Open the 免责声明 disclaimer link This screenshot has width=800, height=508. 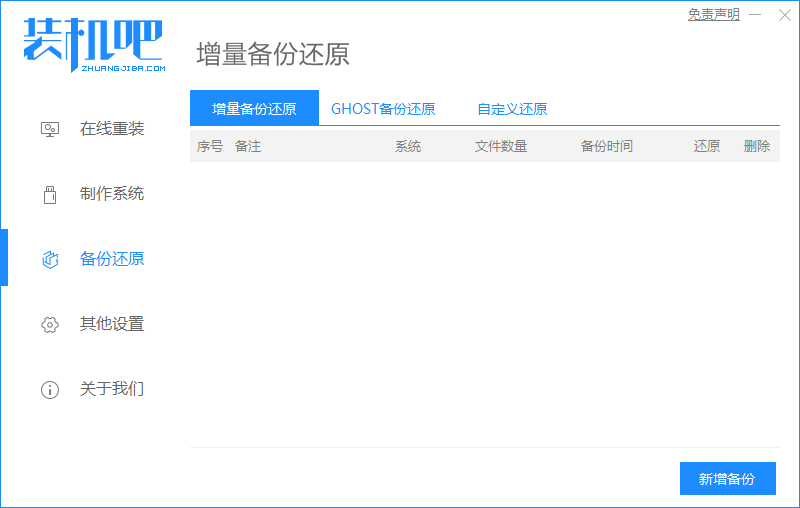[x=714, y=15]
